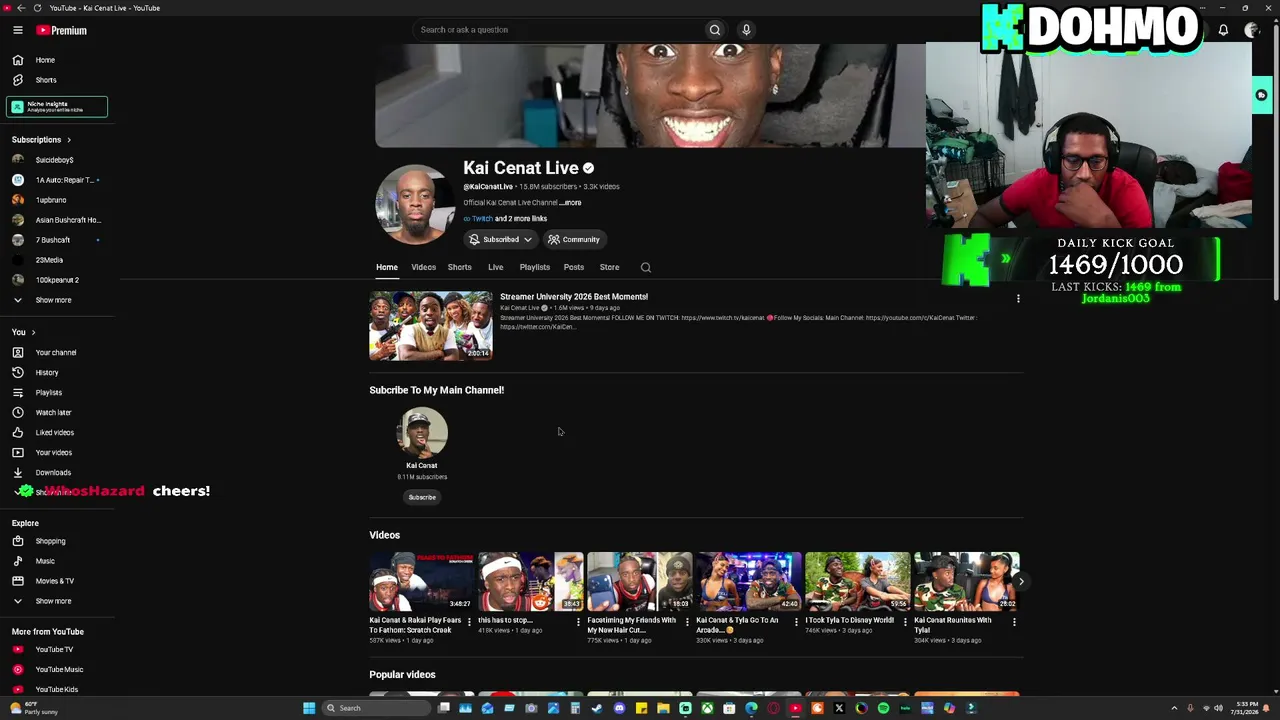Open the channel search magnifier icon
Viewport: 1280px width, 720px height.
pyautogui.click(x=646, y=267)
